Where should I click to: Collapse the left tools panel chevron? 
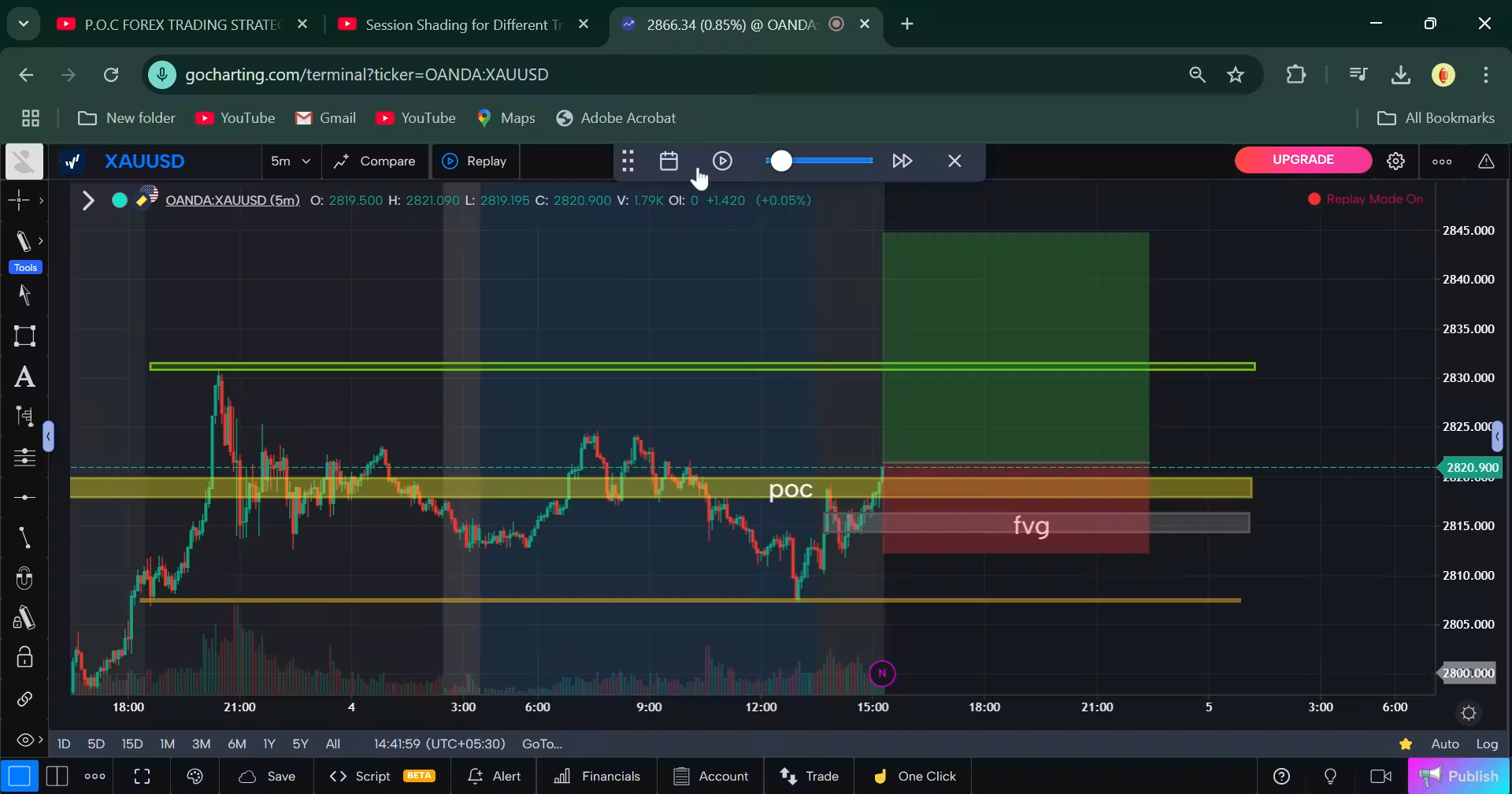tap(49, 436)
